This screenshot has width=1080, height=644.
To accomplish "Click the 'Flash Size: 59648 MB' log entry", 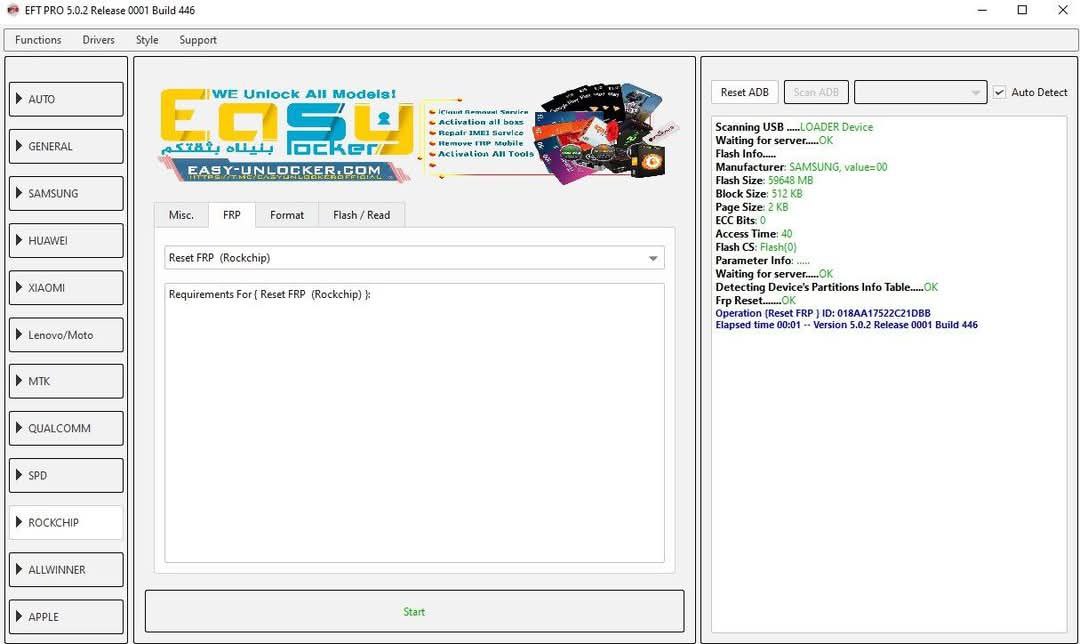I will point(764,180).
